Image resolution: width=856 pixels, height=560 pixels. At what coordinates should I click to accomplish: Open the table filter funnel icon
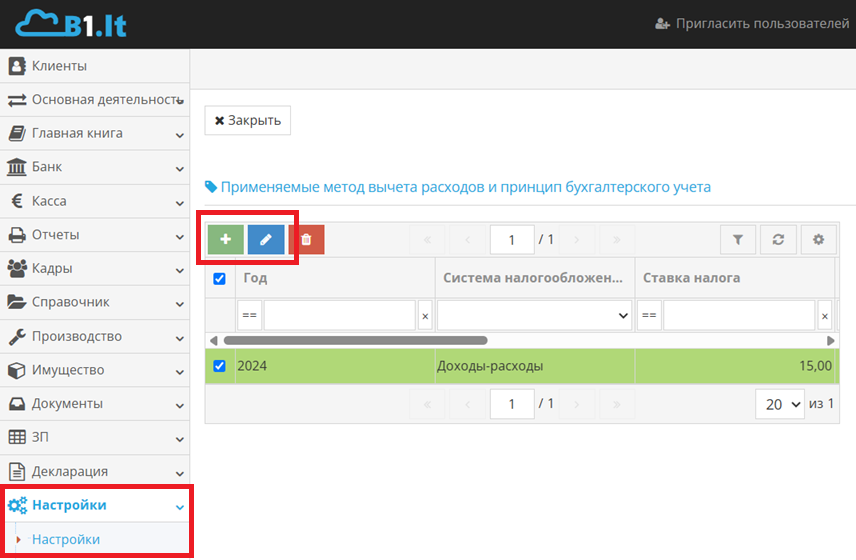738,239
